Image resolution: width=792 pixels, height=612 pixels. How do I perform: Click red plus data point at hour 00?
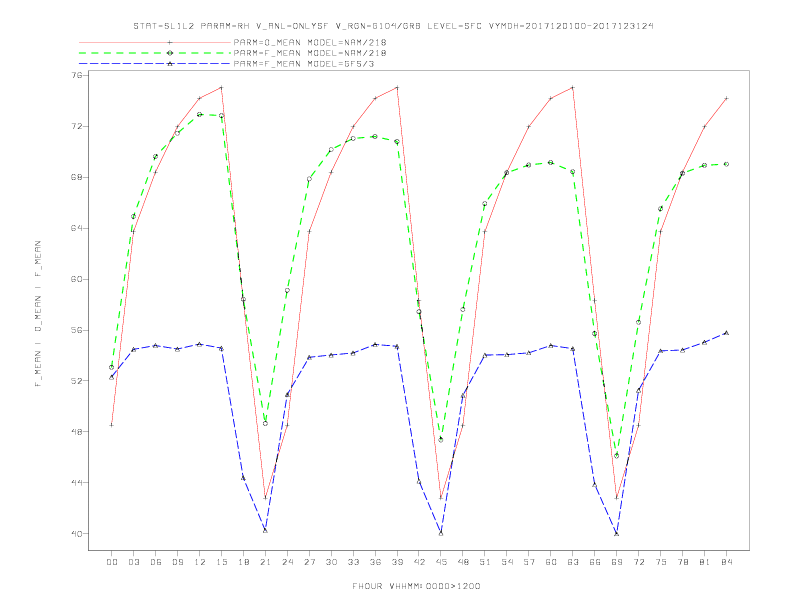[112, 425]
